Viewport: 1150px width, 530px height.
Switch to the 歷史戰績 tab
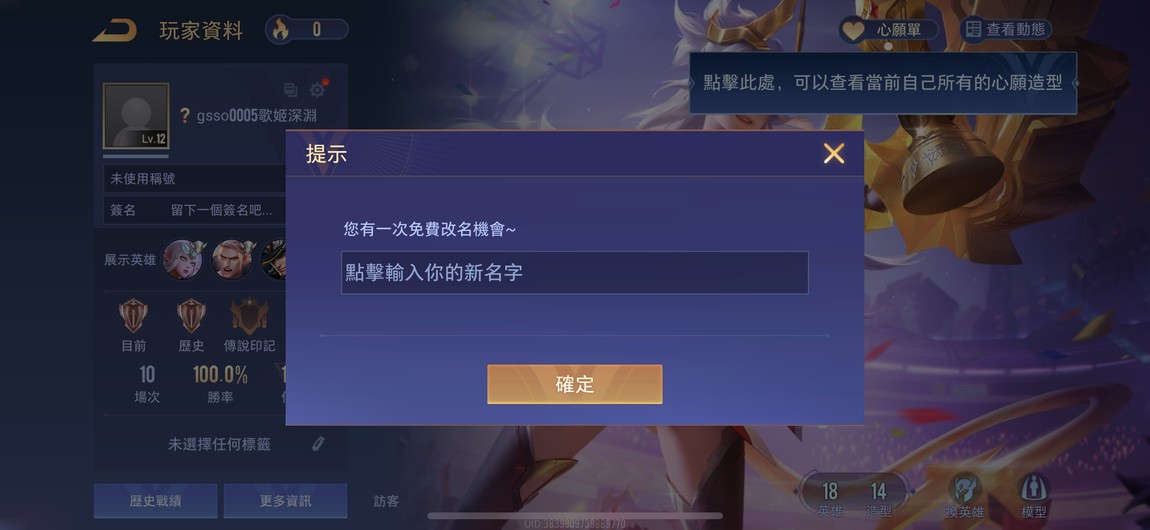(155, 501)
